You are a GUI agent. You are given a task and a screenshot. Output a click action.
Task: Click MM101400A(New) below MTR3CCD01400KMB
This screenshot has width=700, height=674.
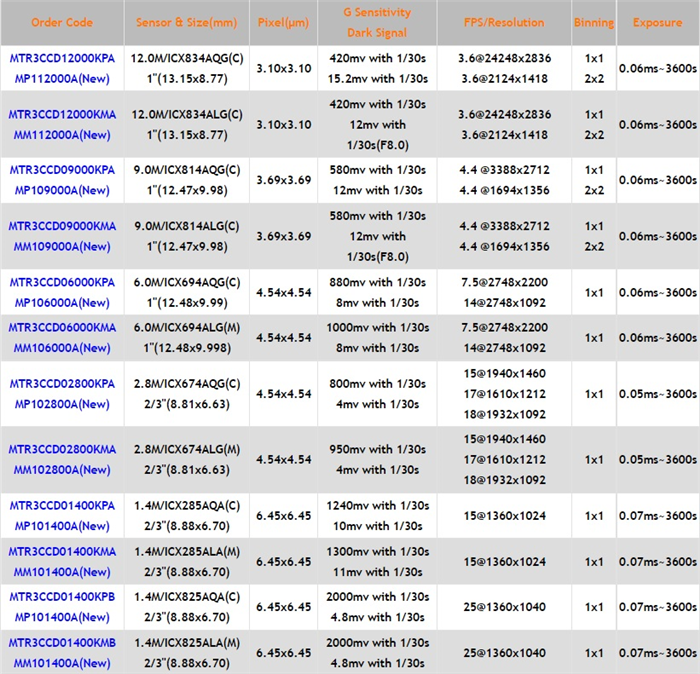tap(62, 663)
